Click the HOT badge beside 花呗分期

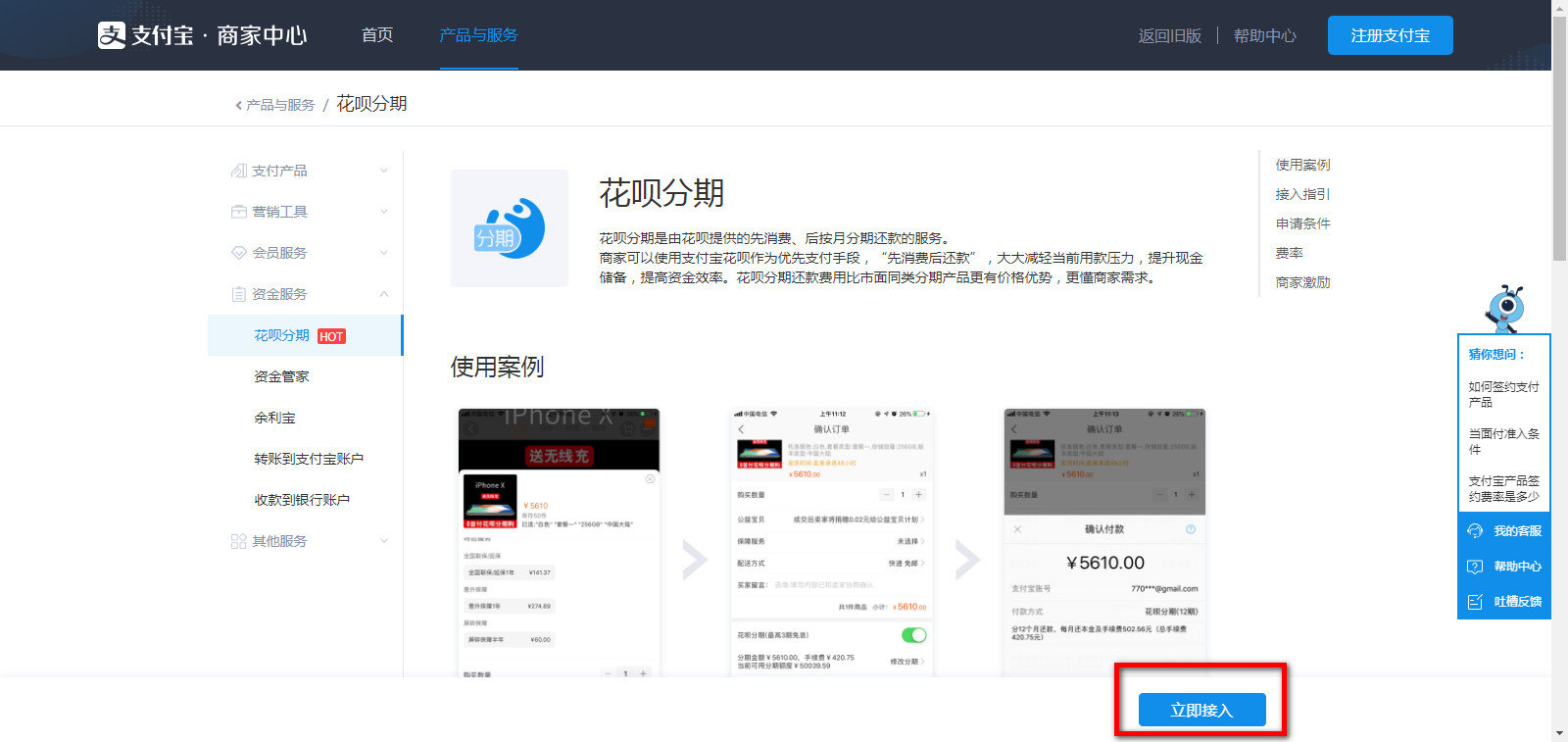pos(331,336)
